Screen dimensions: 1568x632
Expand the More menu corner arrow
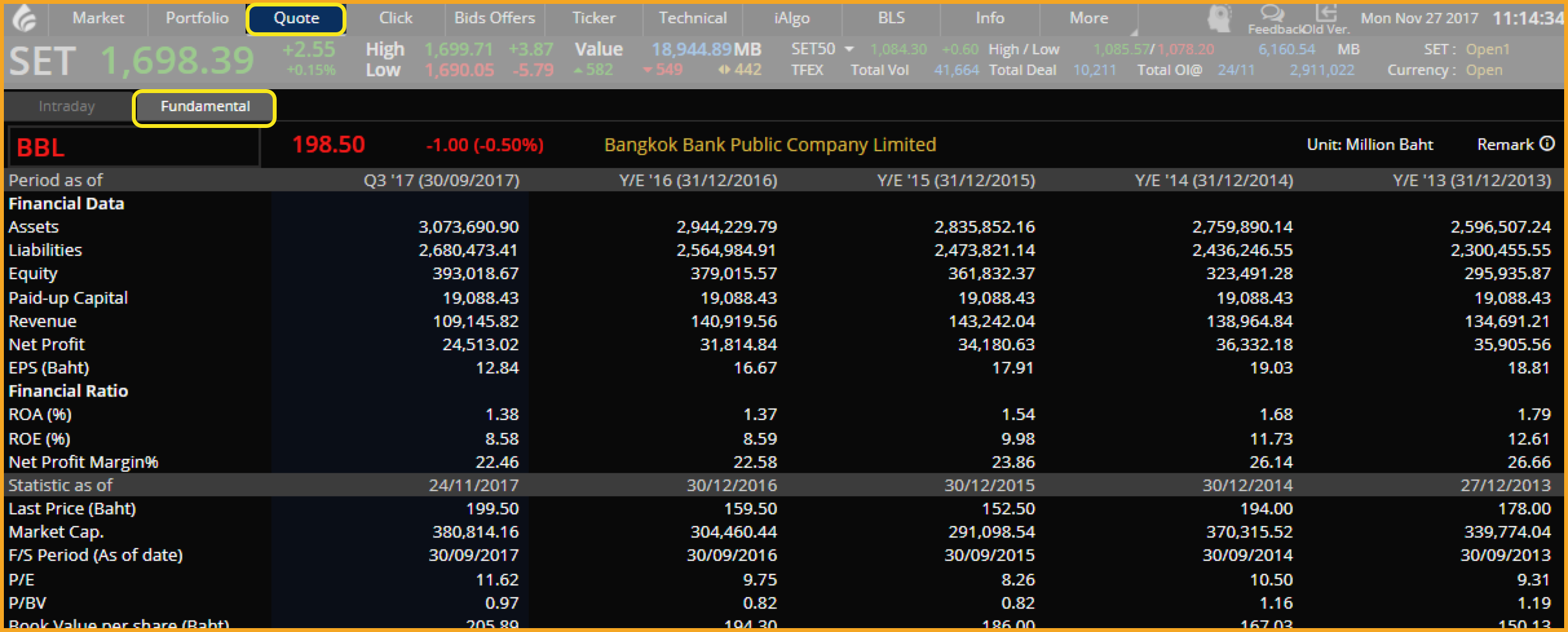pos(1134,31)
